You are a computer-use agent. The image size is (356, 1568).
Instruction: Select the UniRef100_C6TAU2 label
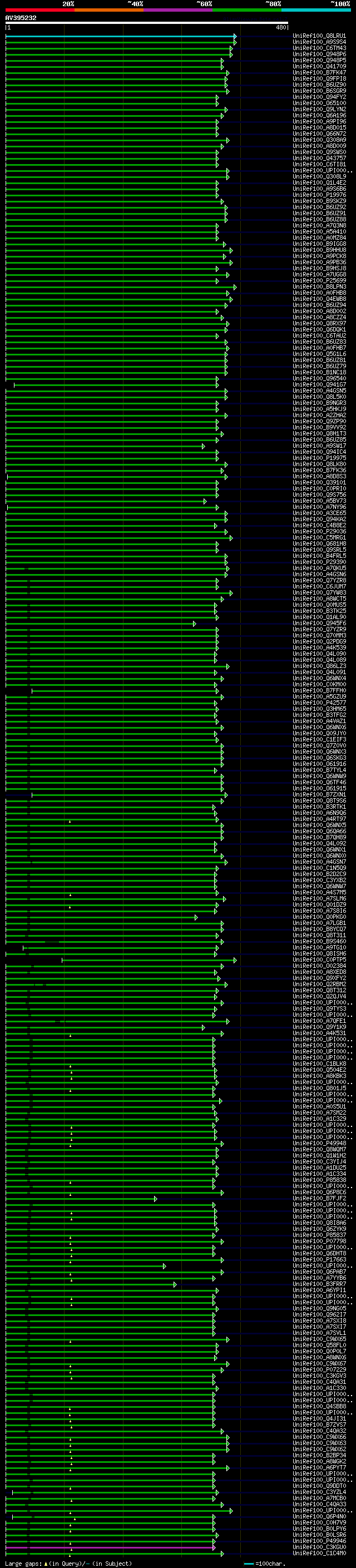[319, 335]
